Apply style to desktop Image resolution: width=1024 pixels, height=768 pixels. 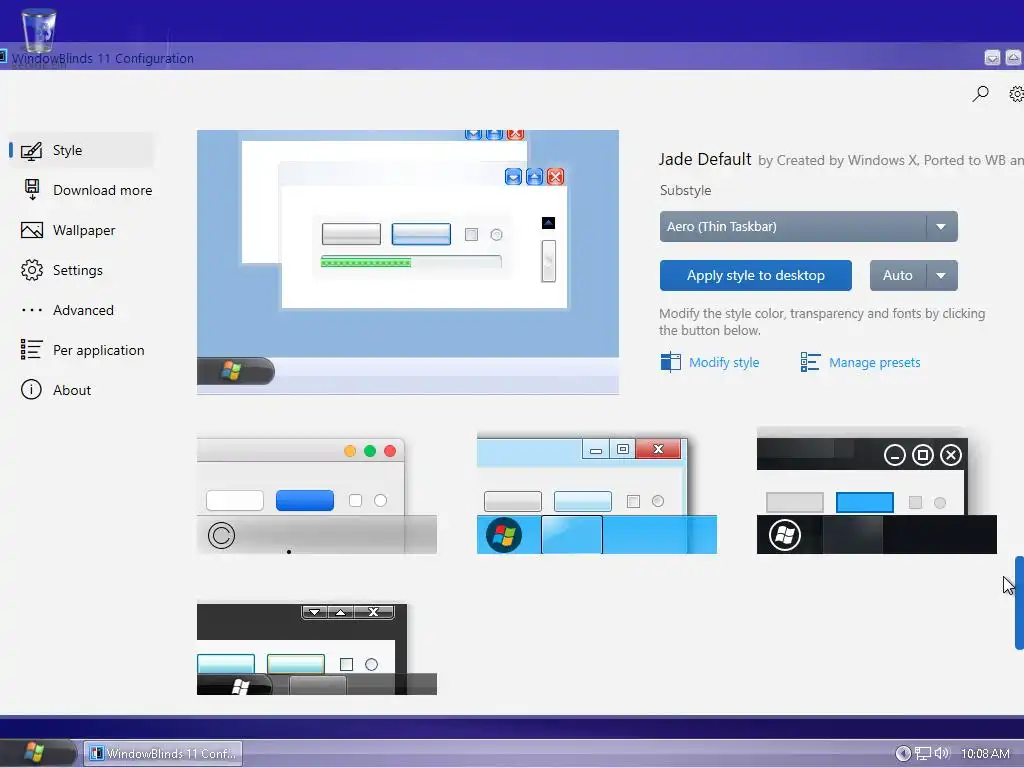(x=756, y=276)
